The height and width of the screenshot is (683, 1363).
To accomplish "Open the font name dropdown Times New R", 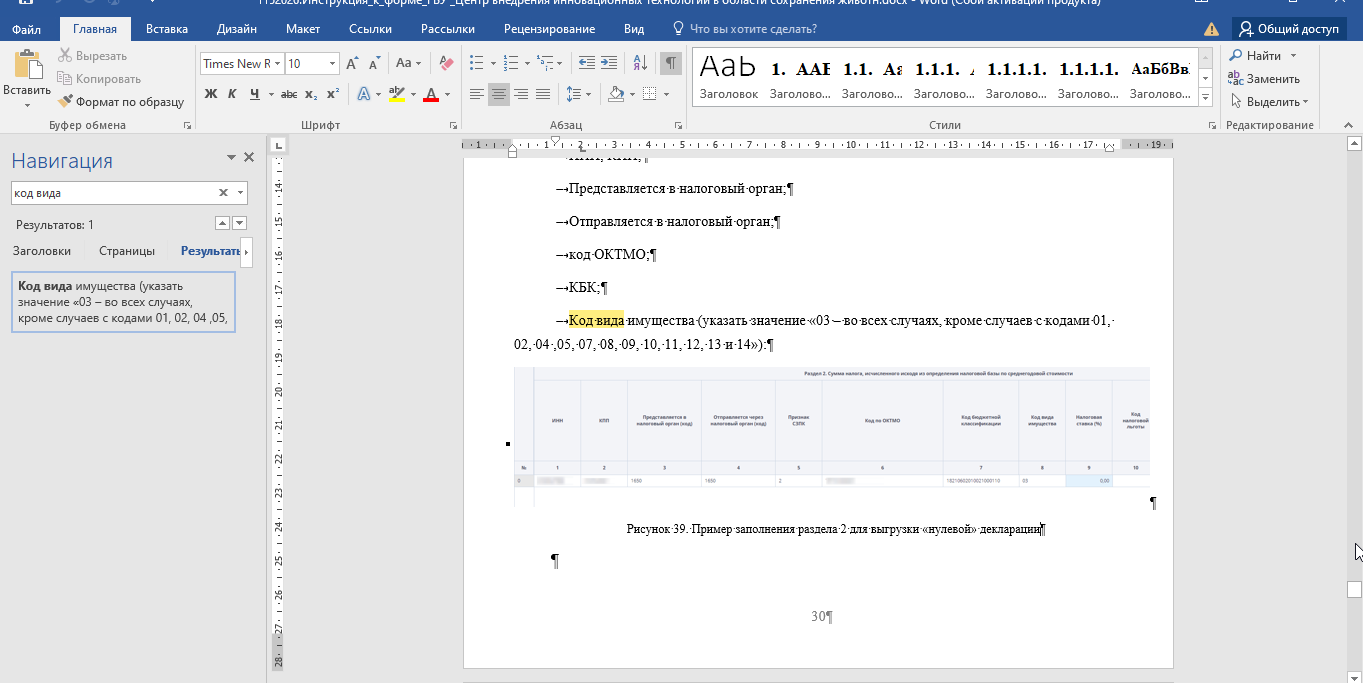I will [x=277, y=63].
